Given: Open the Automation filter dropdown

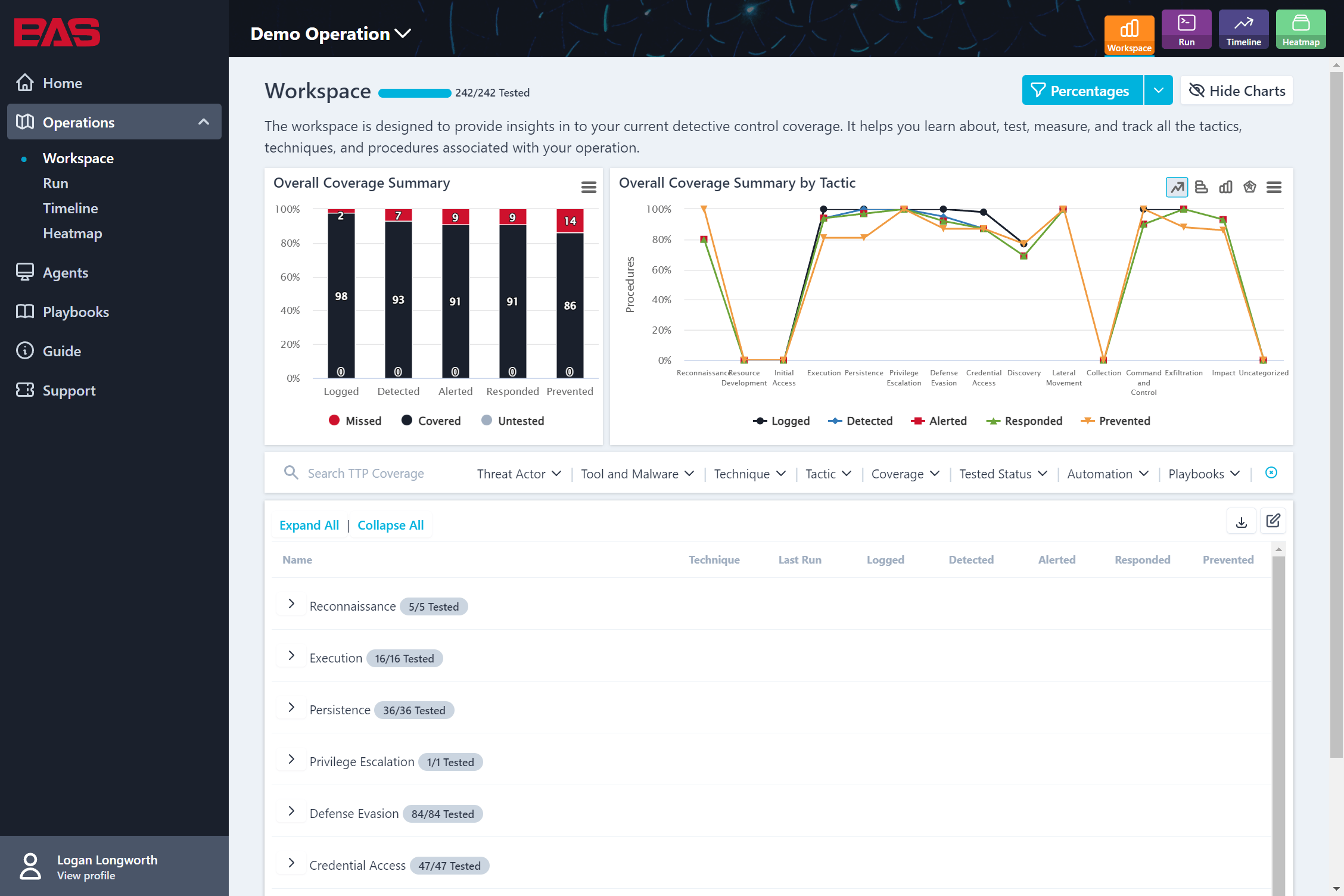Looking at the screenshot, I should (1108, 474).
